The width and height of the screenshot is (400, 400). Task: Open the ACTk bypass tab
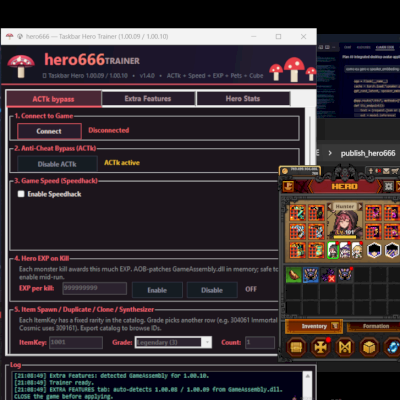(x=54, y=99)
